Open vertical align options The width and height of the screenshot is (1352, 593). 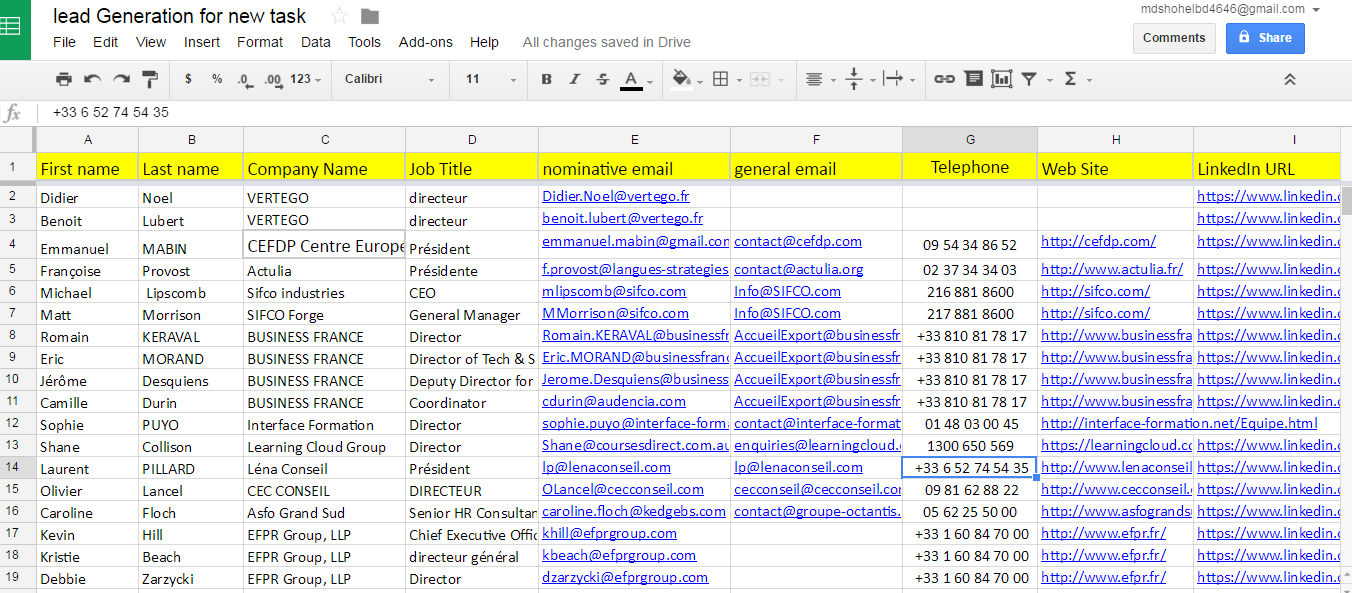pyautogui.click(x=859, y=79)
